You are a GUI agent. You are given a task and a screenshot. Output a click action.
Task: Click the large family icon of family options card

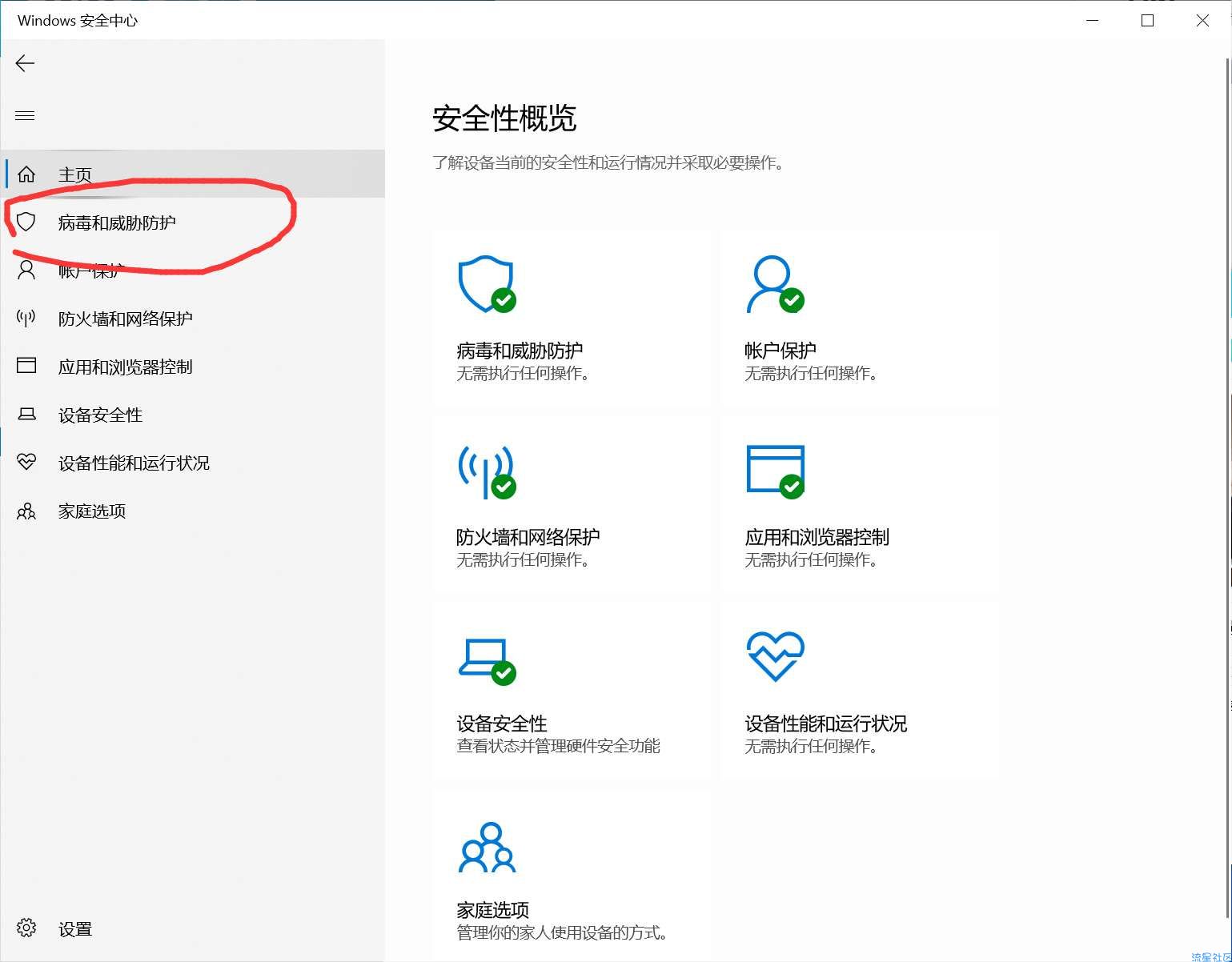(x=487, y=848)
